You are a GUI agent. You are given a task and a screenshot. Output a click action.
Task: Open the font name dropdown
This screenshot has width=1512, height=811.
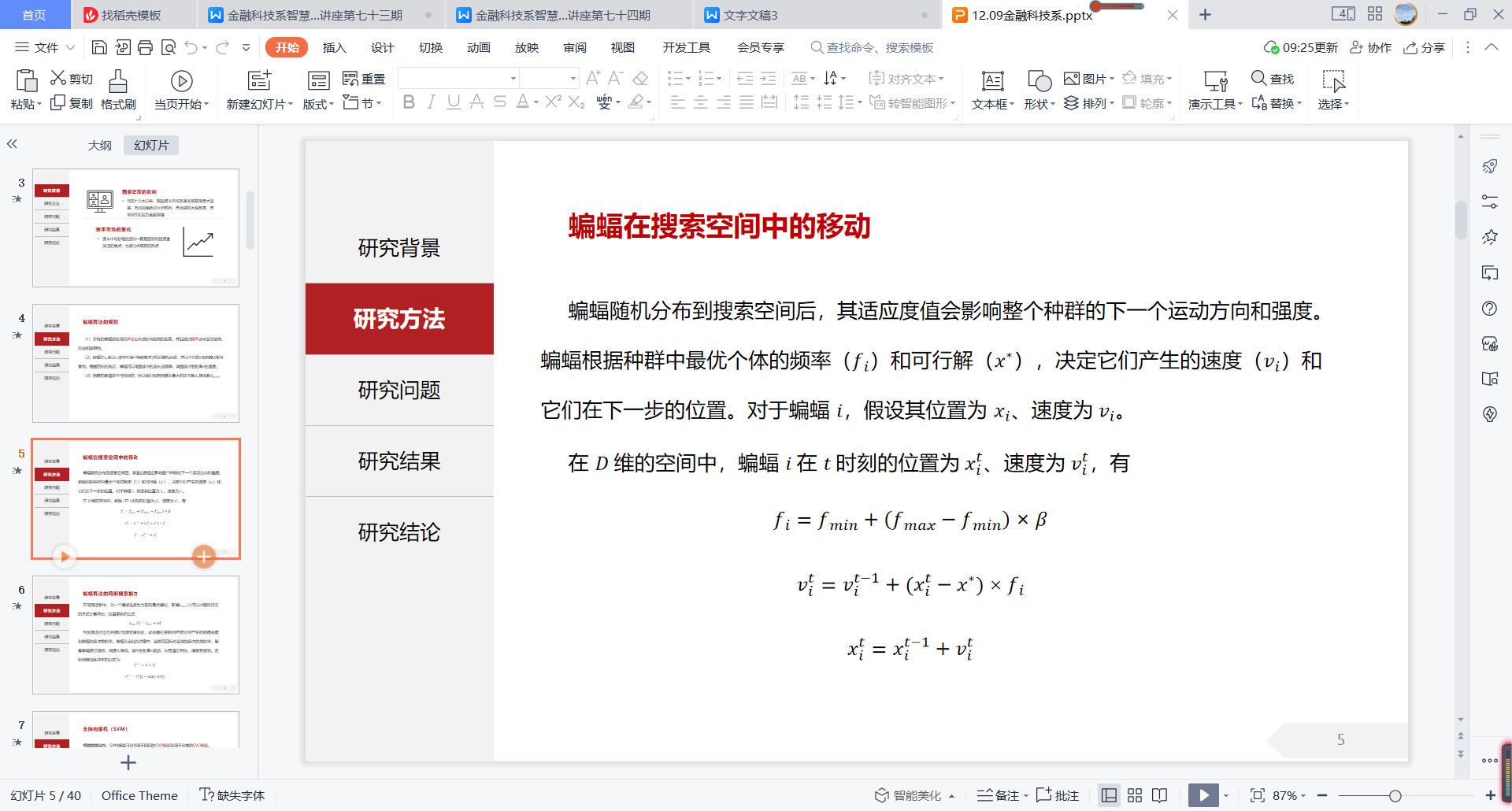pos(513,78)
